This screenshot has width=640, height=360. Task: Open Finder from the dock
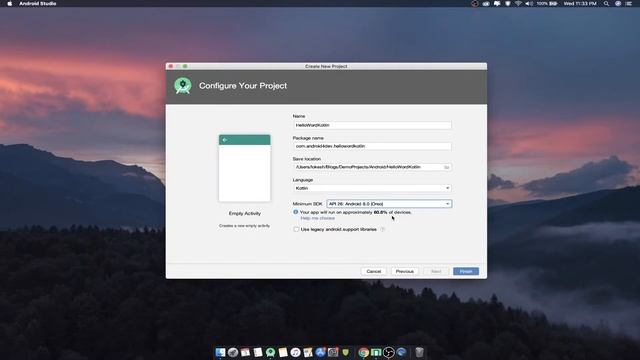pos(220,352)
